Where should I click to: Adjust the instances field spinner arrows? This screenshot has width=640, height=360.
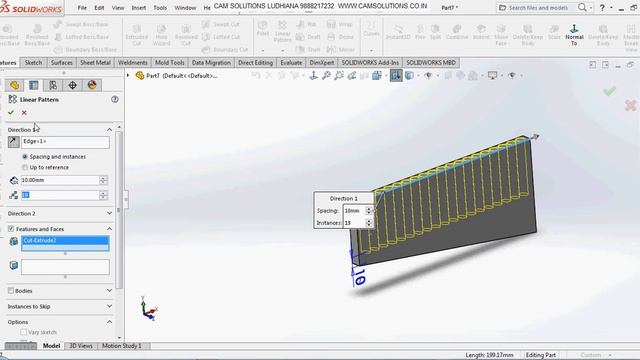point(103,195)
